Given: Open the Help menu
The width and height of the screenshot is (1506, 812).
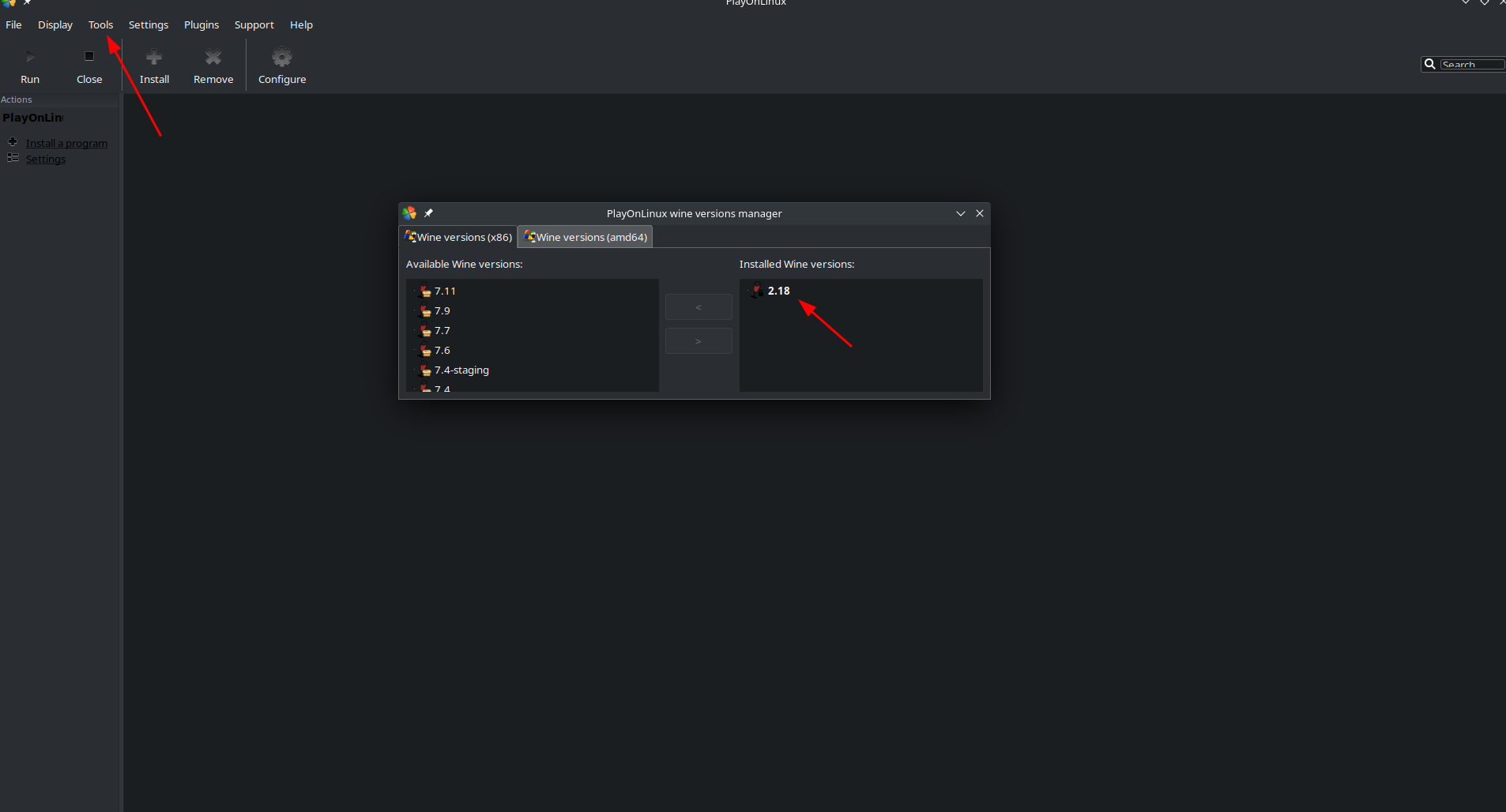Looking at the screenshot, I should tap(301, 24).
